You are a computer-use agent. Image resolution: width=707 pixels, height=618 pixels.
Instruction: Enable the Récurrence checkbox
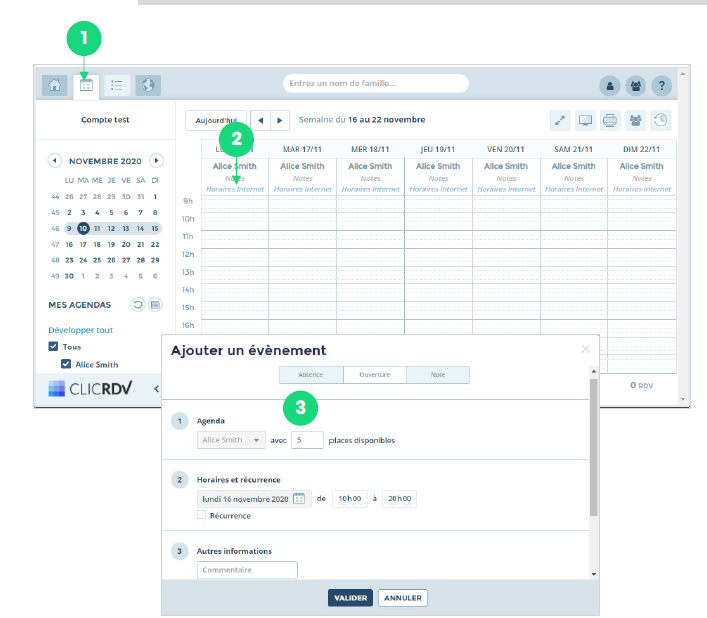pyautogui.click(x=202, y=515)
